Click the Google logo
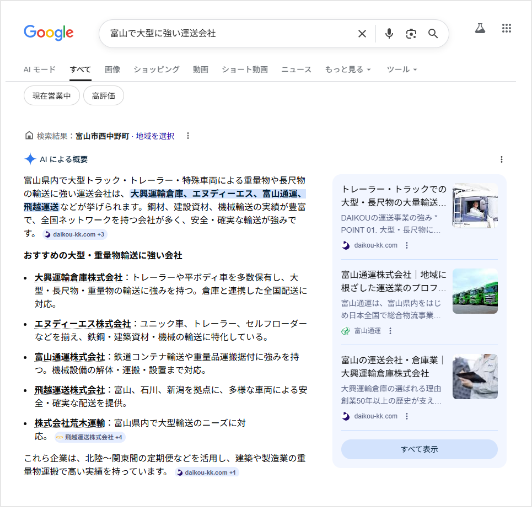 pos(49,33)
